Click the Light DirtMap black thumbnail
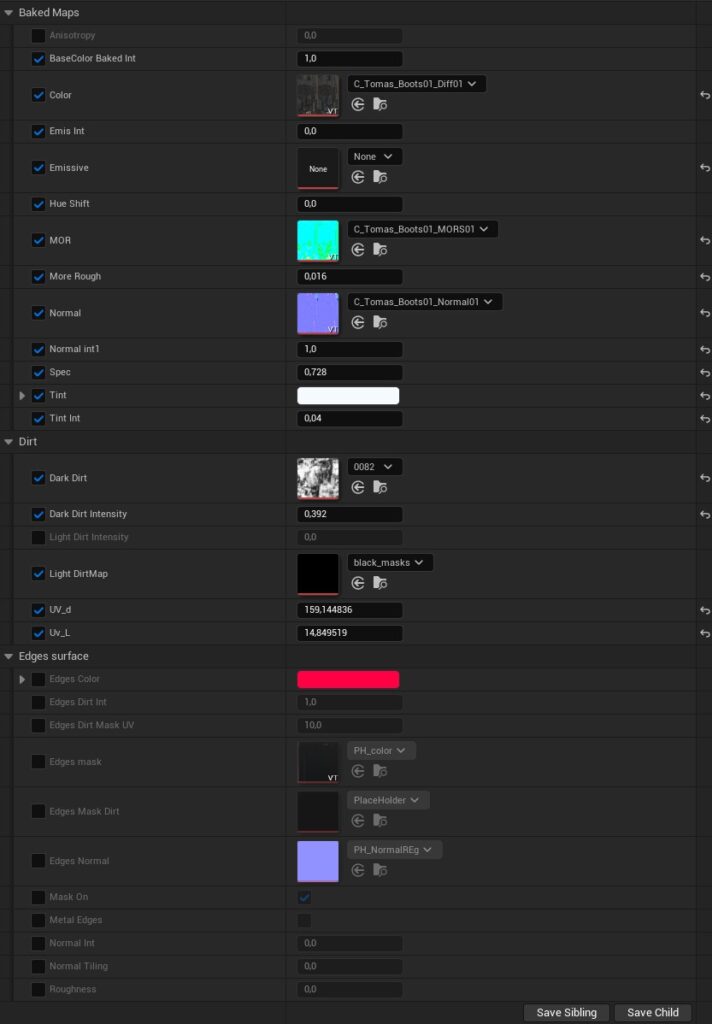This screenshot has height=1024, width=712. pyautogui.click(x=318, y=574)
